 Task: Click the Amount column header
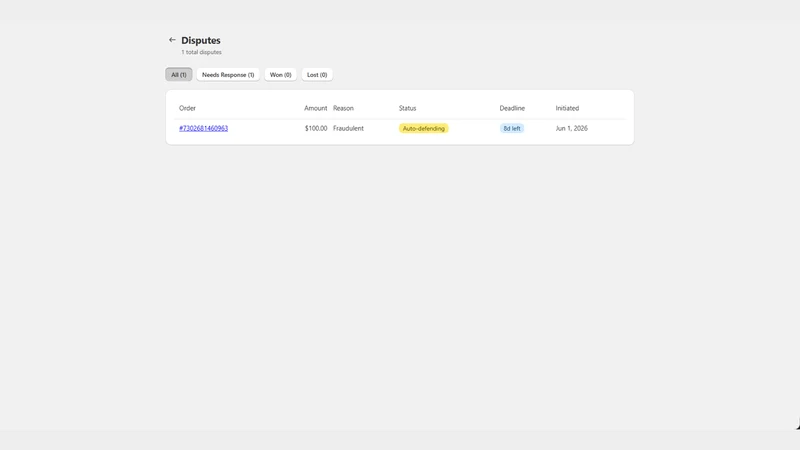316,108
